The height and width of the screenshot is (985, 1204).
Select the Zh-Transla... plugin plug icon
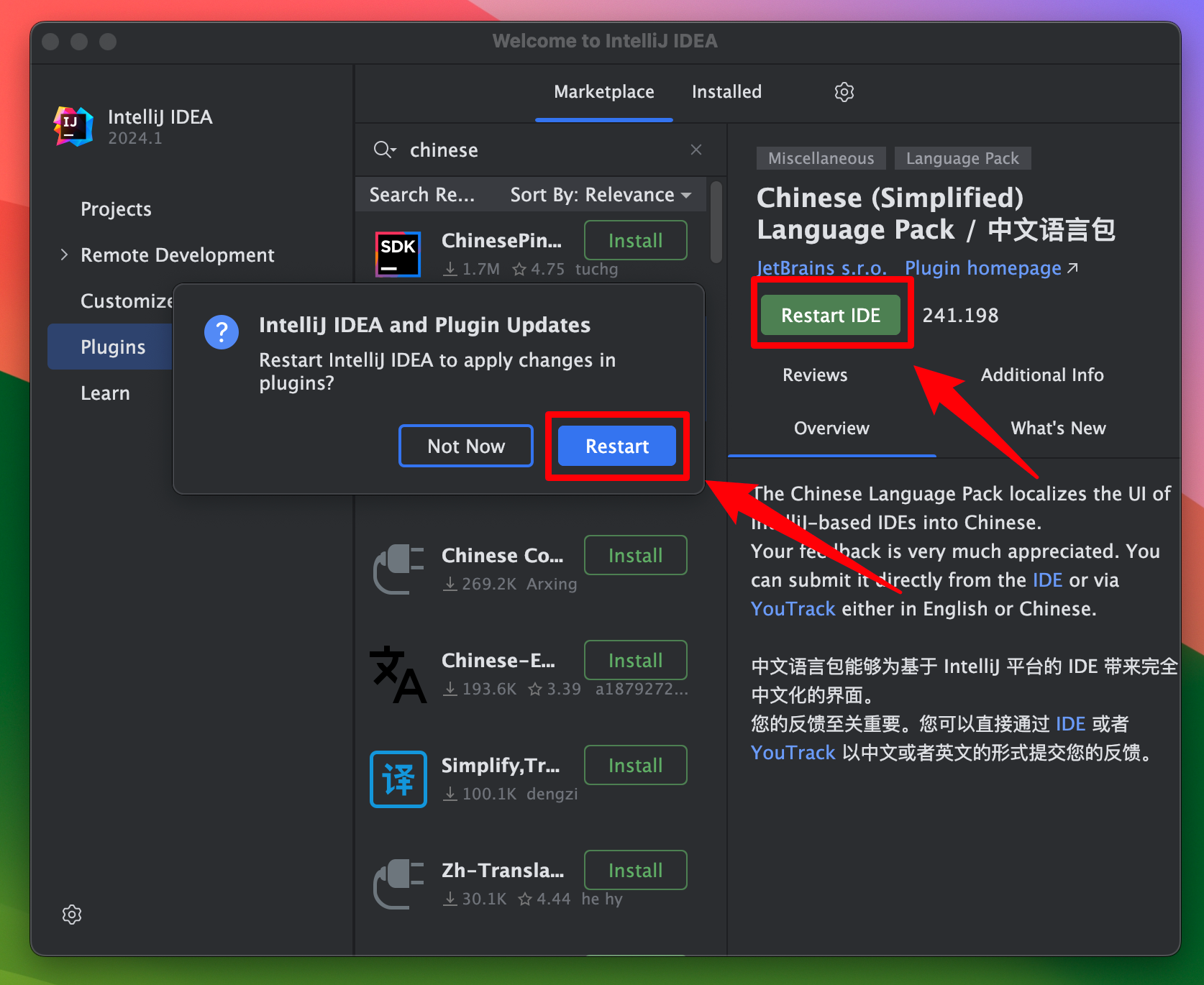tap(398, 884)
